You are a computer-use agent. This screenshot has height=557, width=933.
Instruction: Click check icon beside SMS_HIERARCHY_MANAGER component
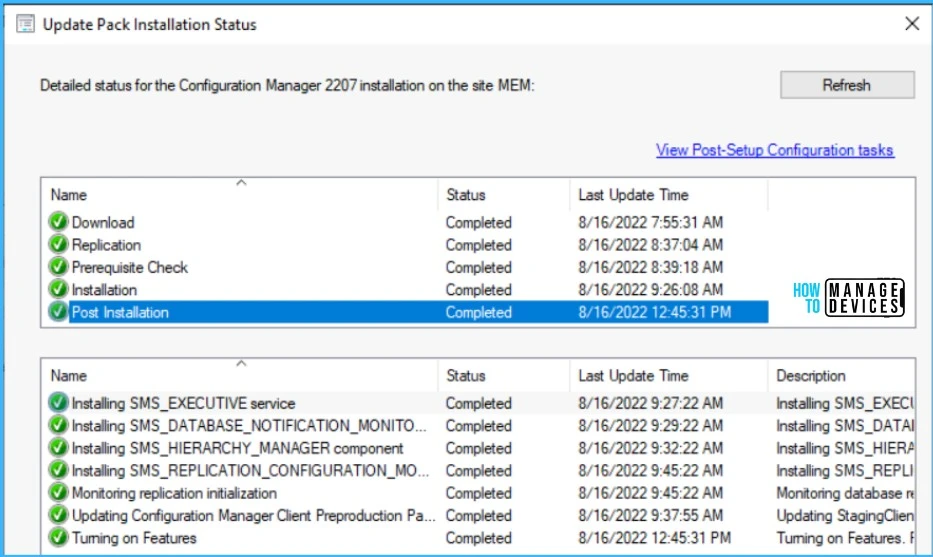[x=58, y=448]
